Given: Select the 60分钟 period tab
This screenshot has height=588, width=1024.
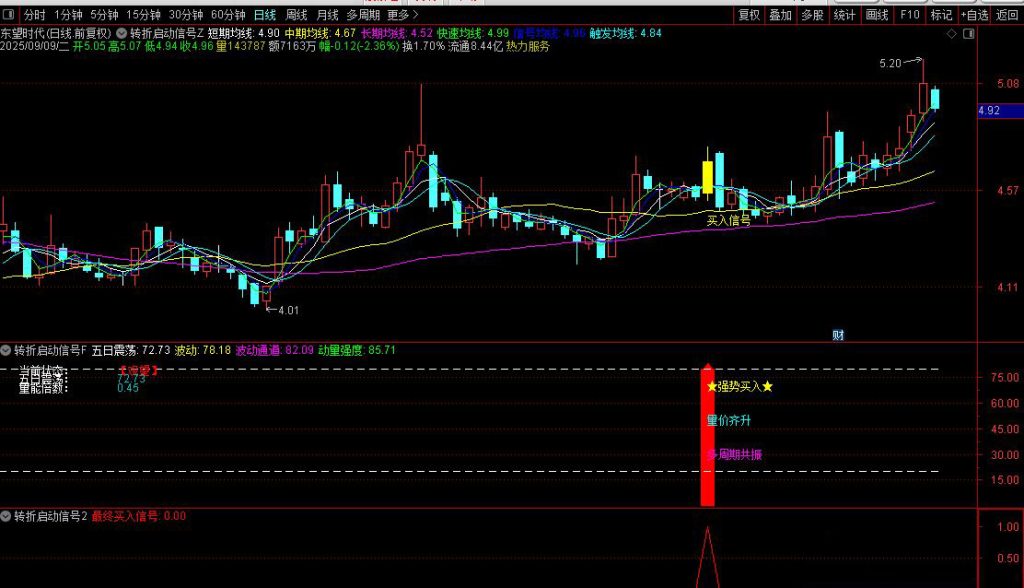Looking at the screenshot, I should click(229, 15).
